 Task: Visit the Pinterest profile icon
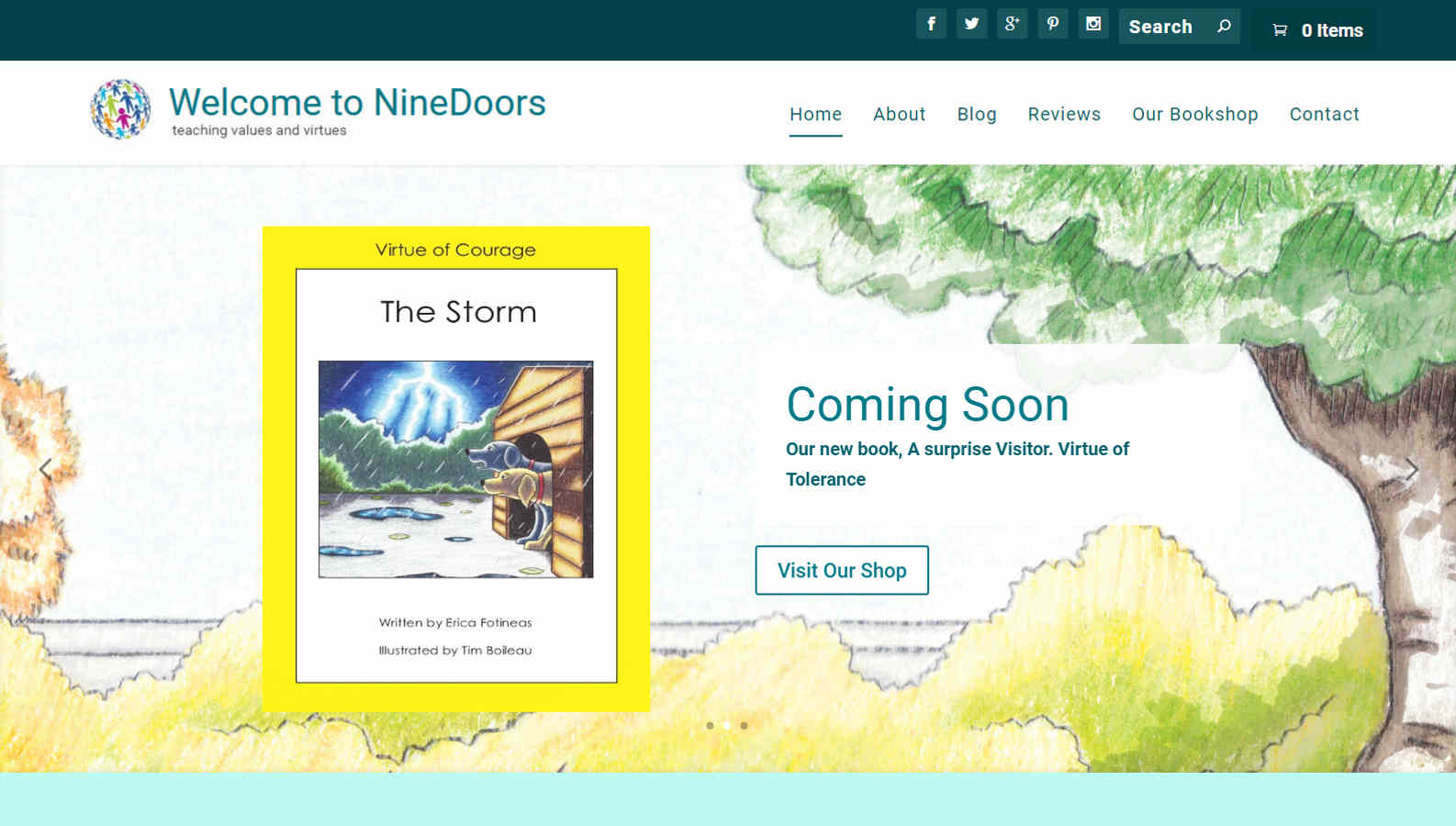(1052, 24)
